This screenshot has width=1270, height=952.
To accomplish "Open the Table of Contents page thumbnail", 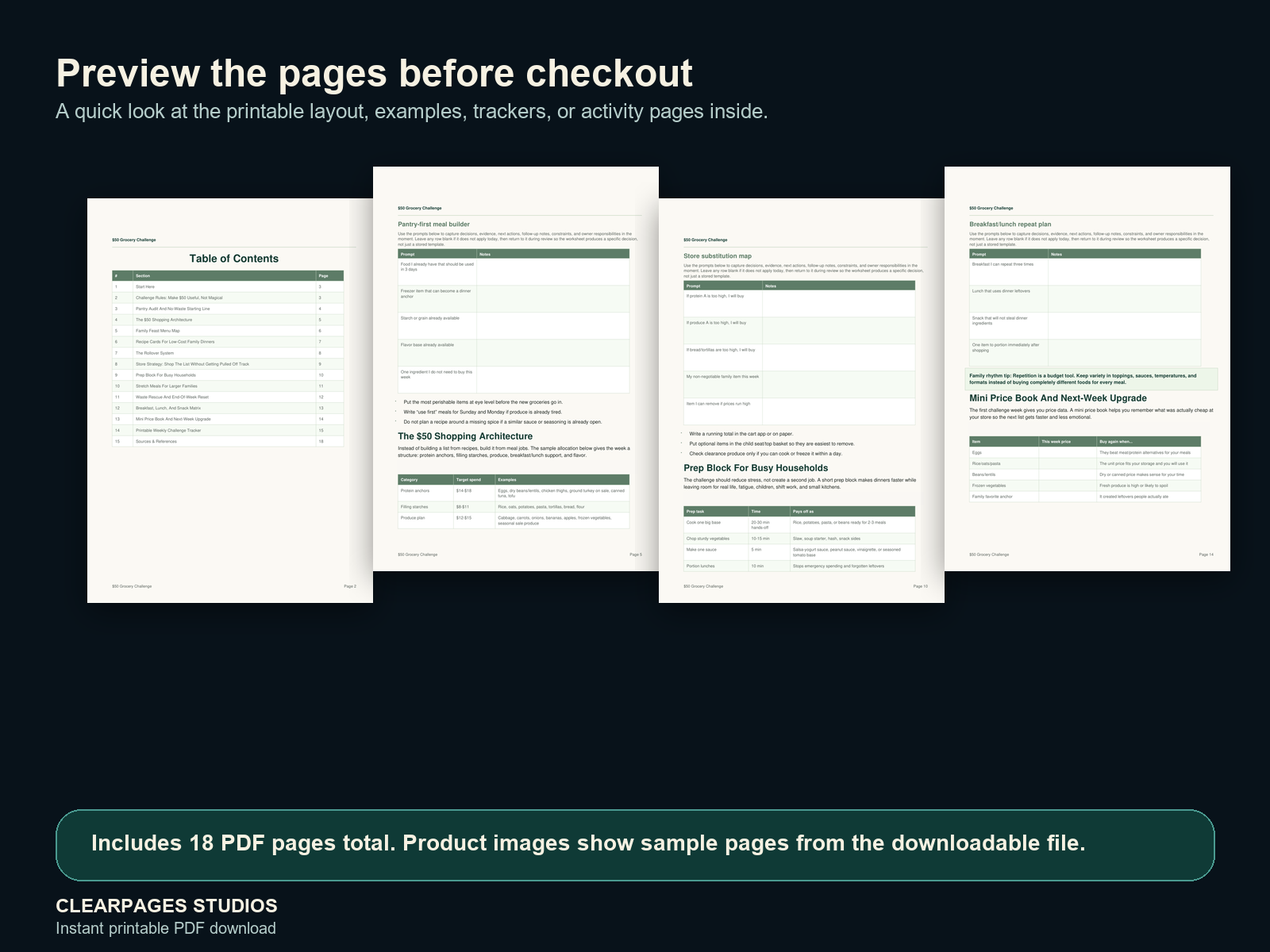I will pyautogui.click(x=230, y=401).
